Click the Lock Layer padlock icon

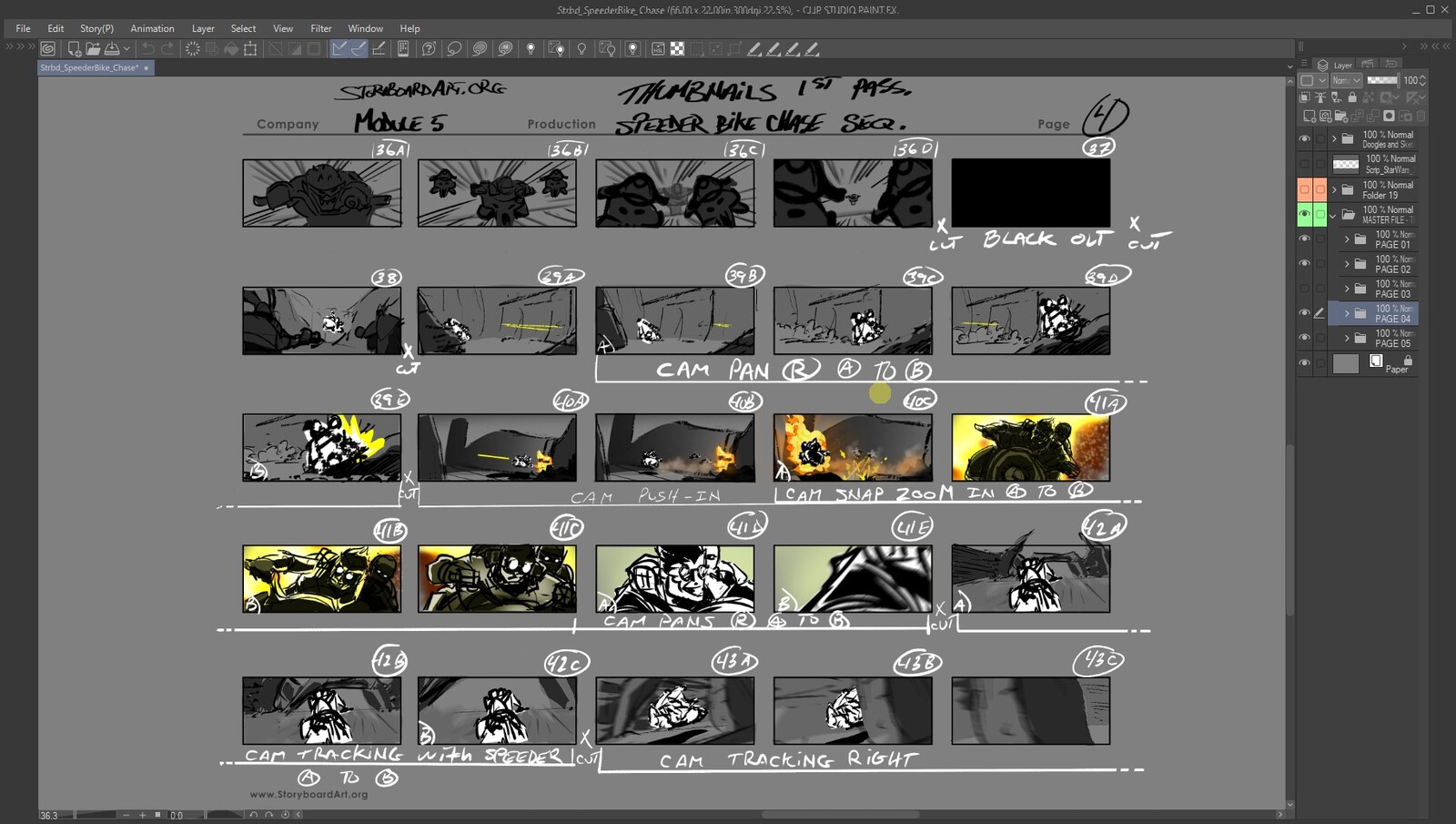click(1352, 97)
